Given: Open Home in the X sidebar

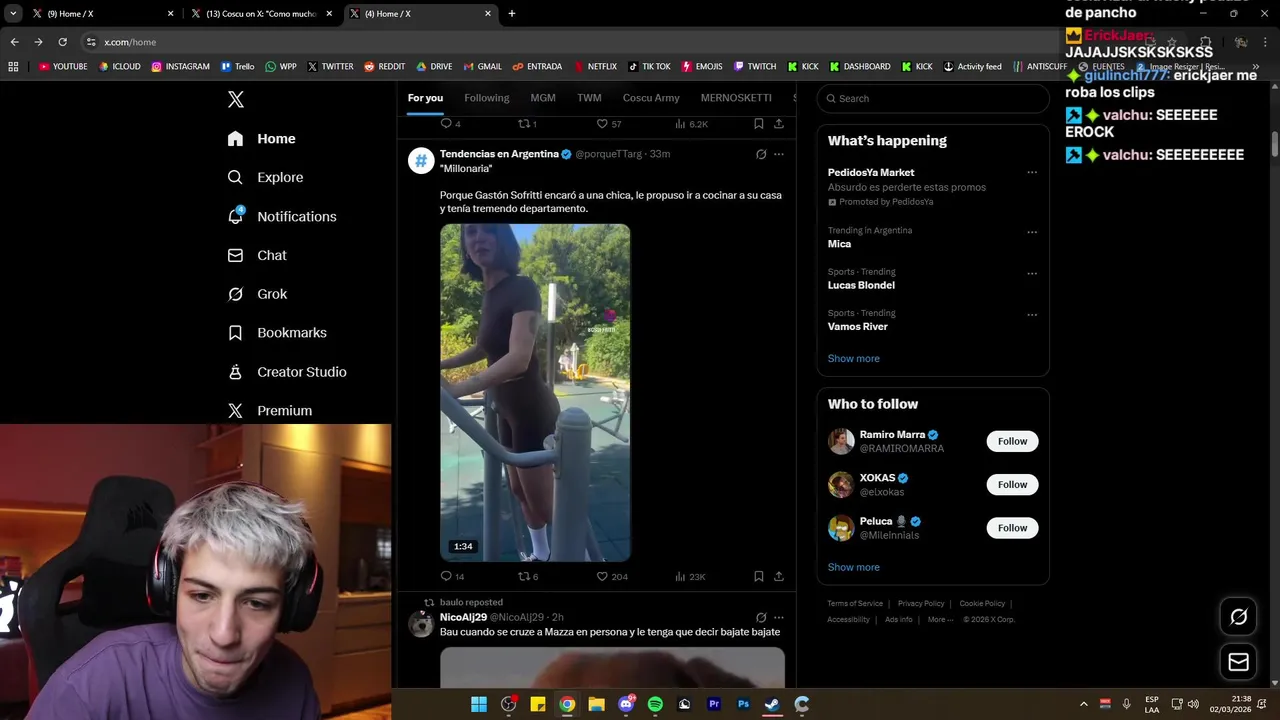Looking at the screenshot, I should 261,139.
